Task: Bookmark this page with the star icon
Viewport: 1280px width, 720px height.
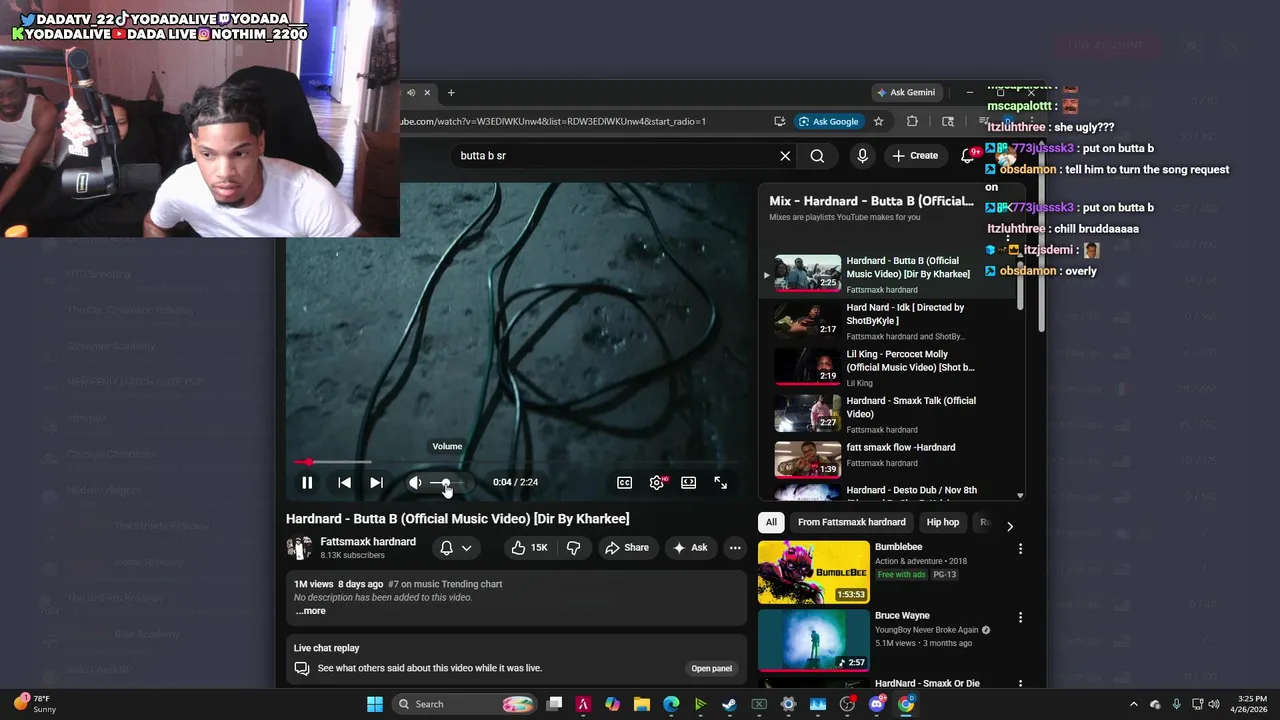Action: coord(878,121)
